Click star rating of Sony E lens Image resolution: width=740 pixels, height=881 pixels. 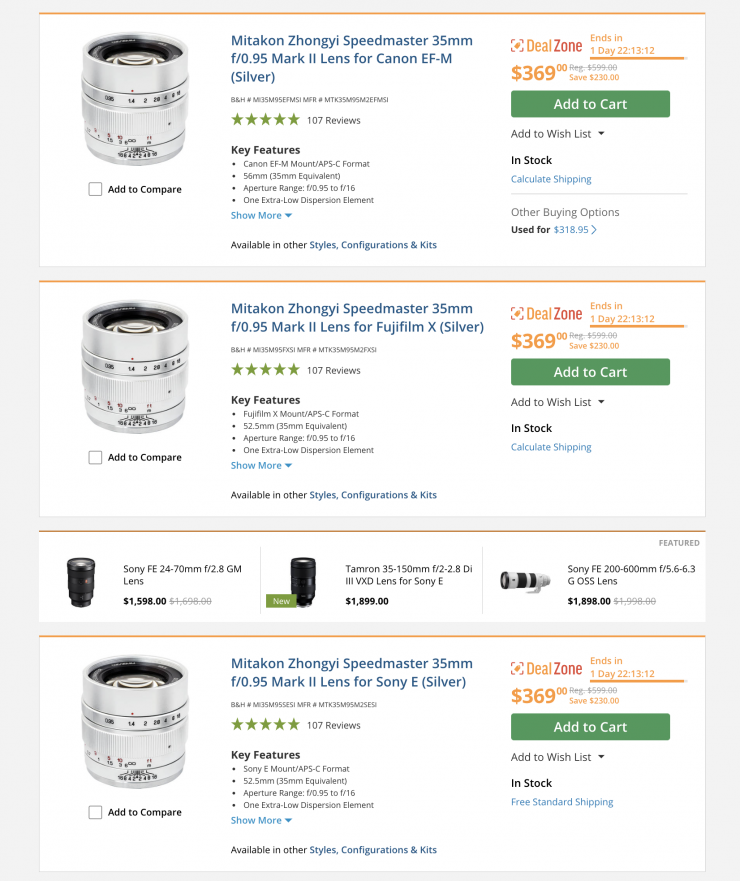click(x=265, y=725)
